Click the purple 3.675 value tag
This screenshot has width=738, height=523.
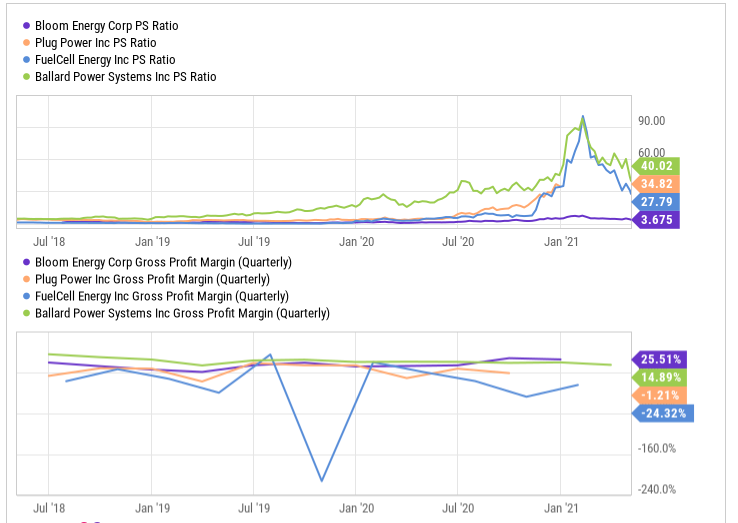656,219
